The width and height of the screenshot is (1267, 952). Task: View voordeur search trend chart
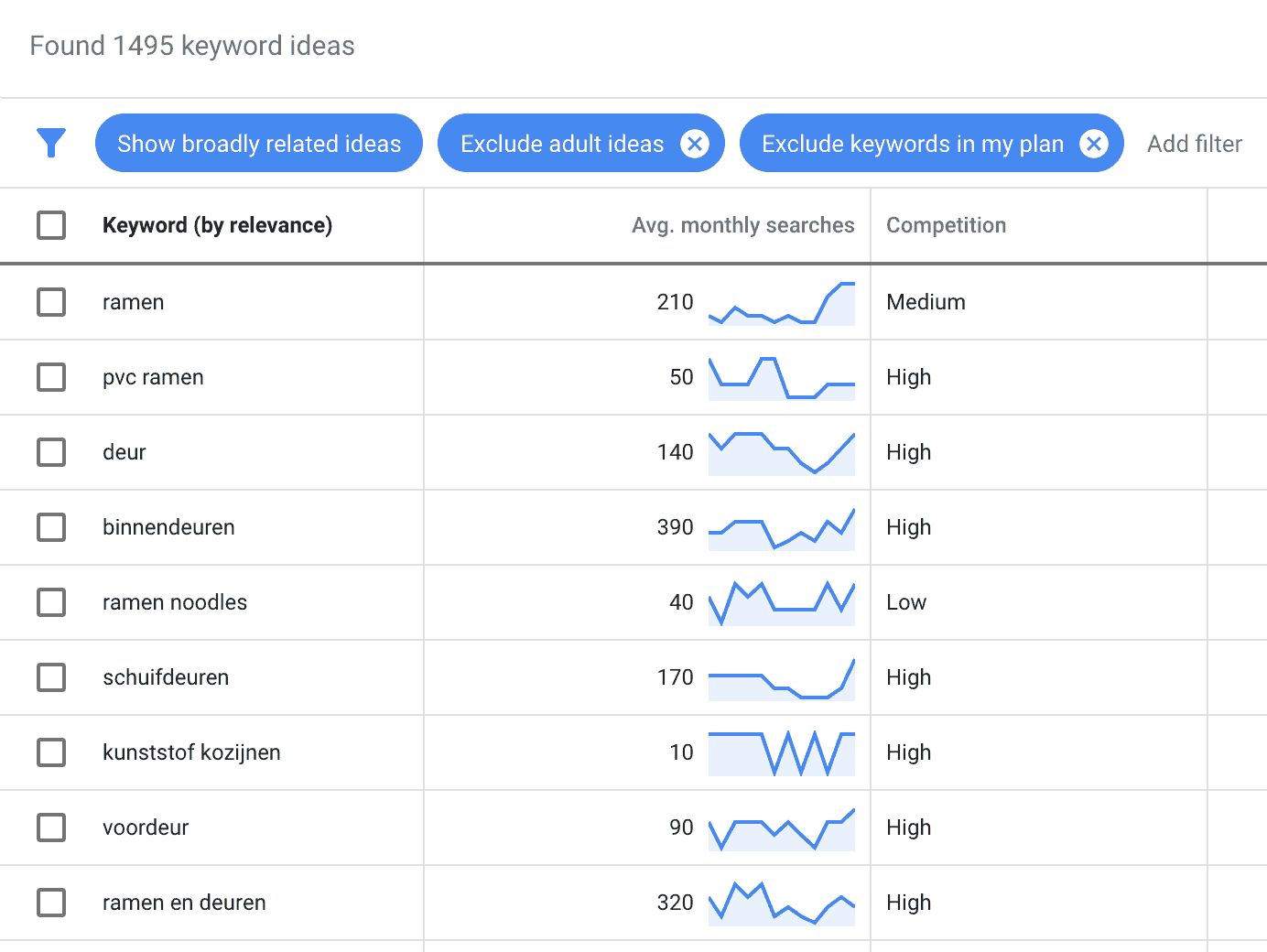[x=782, y=828]
